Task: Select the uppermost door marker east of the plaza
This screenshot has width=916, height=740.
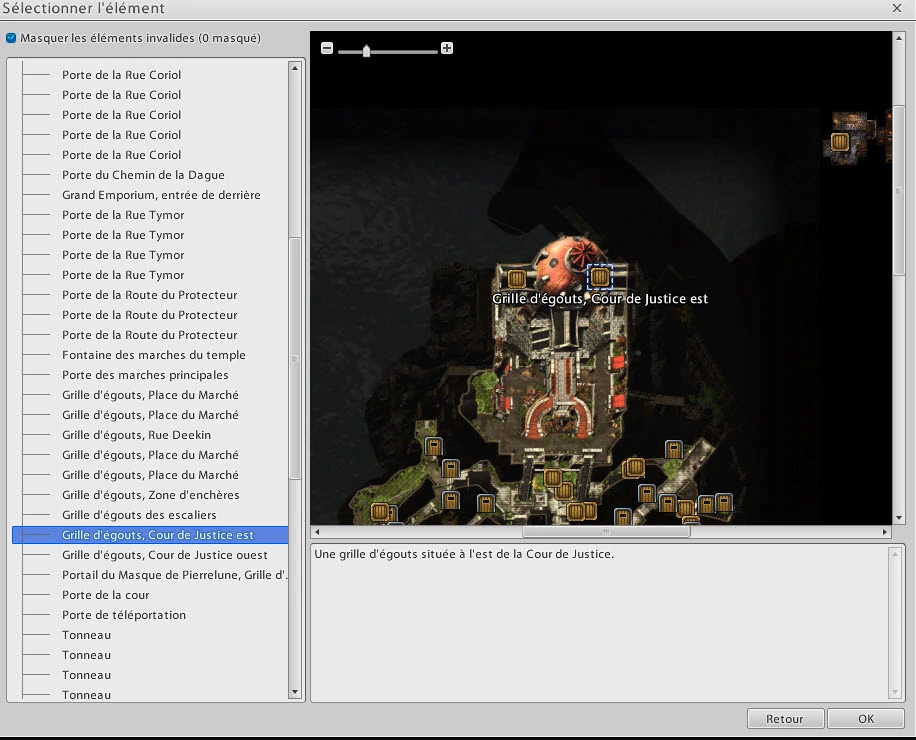Action: pos(674,449)
